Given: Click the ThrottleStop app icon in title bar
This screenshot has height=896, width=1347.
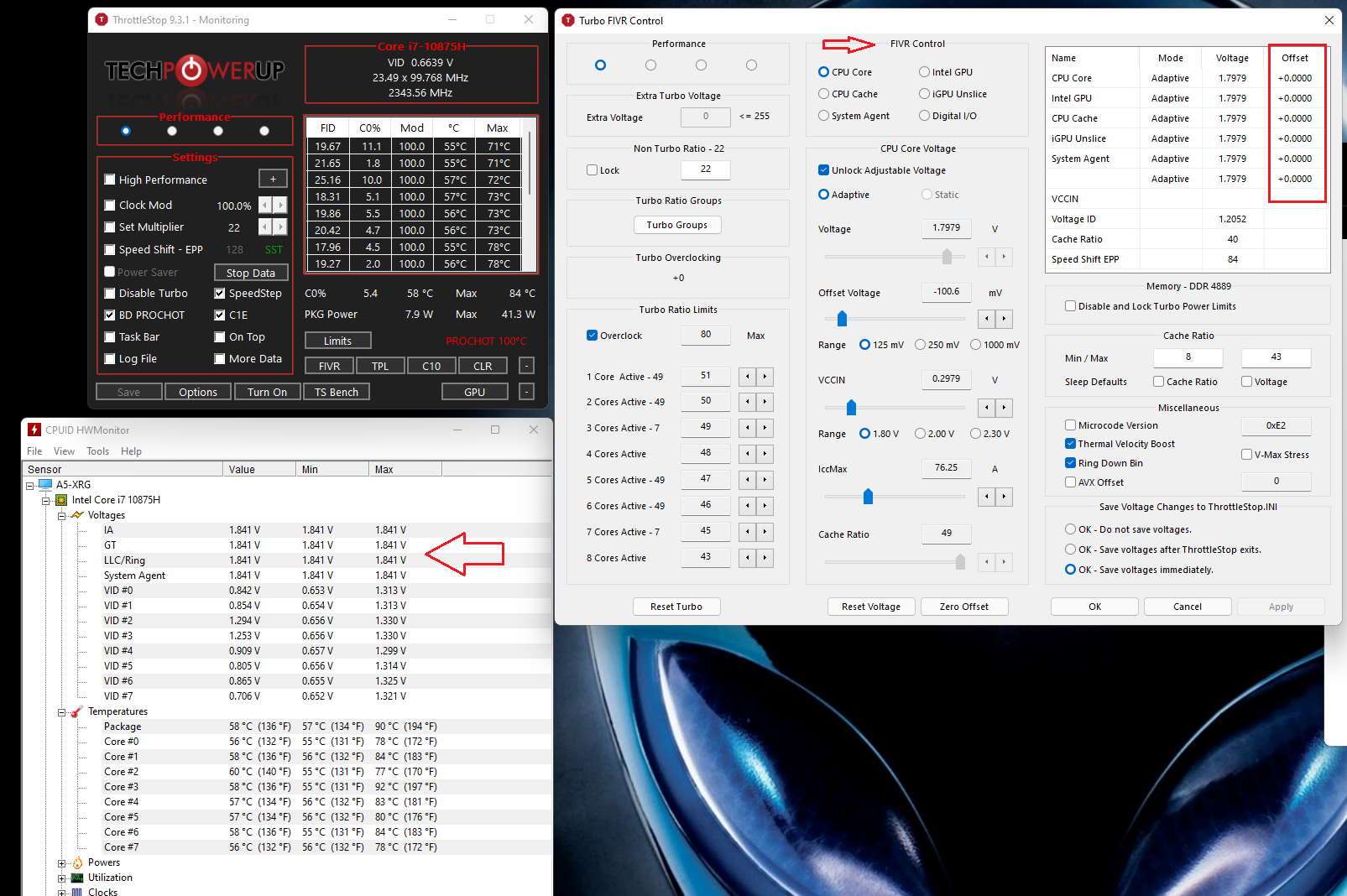Looking at the screenshot, I should 102,19.
